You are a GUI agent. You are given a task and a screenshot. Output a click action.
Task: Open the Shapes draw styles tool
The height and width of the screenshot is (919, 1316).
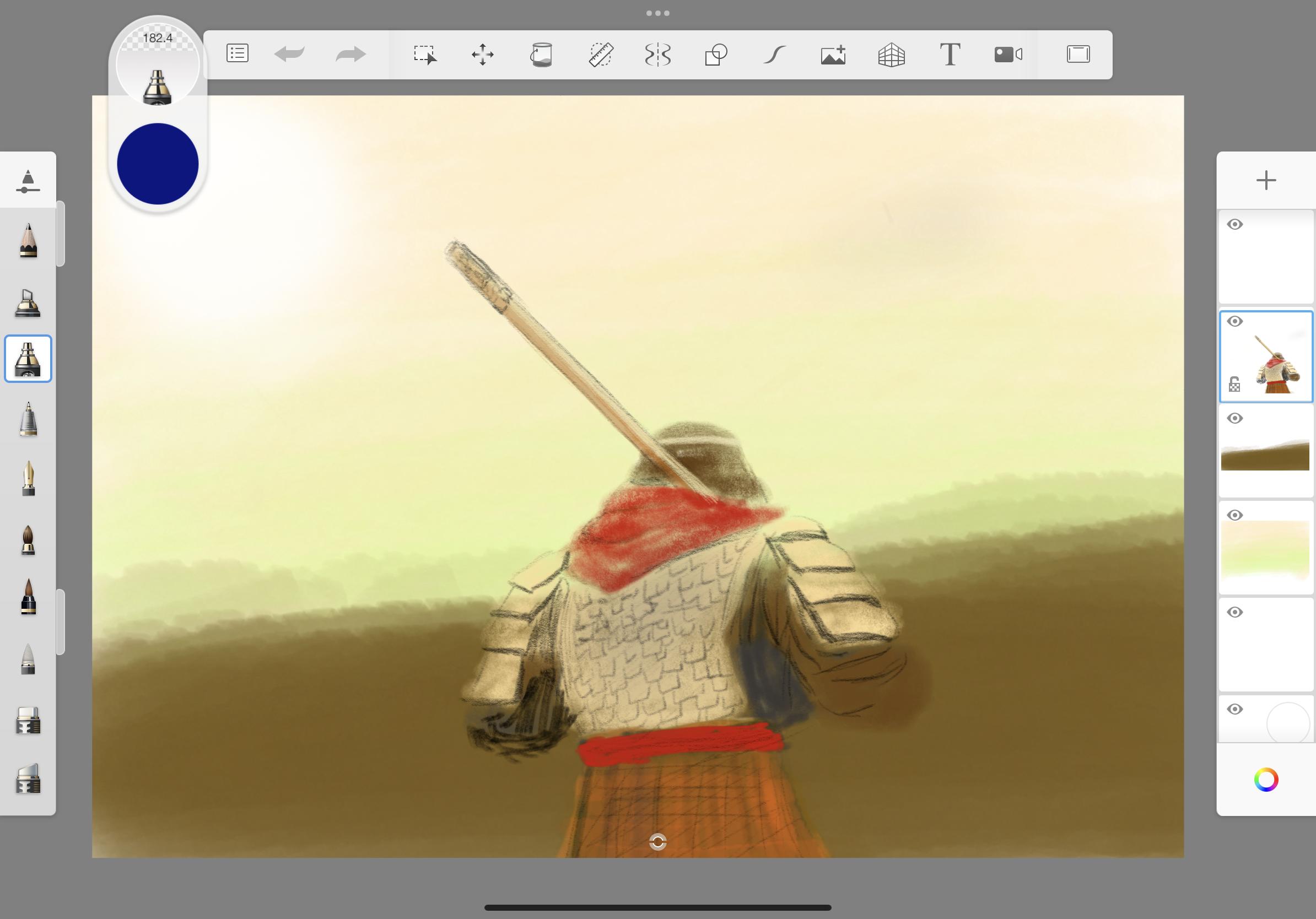coord(716,55)
